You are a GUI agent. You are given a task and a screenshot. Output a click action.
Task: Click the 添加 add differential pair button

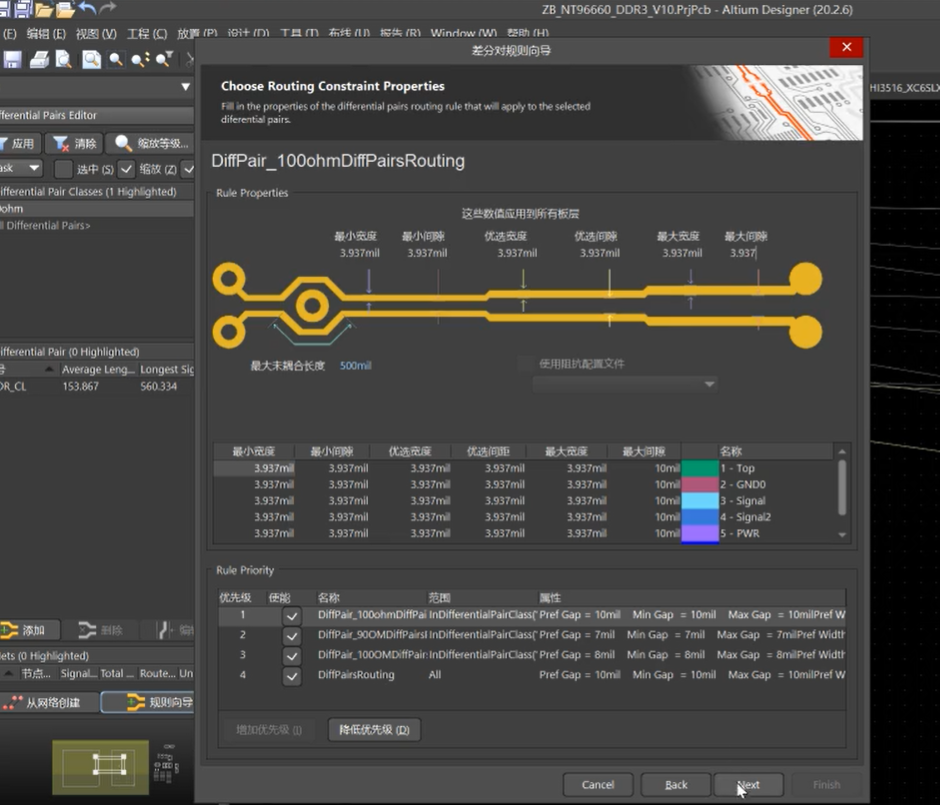[x=28, y=630]
